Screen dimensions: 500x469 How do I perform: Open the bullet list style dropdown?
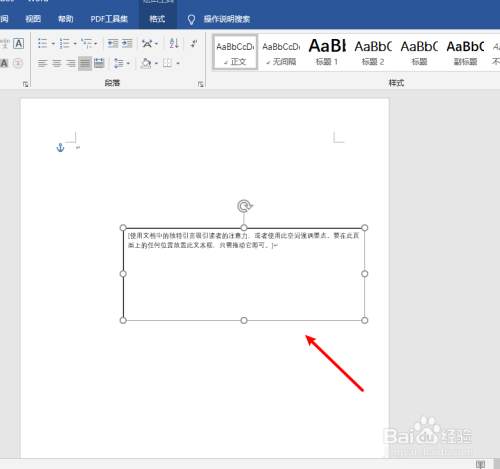(53, 44)
